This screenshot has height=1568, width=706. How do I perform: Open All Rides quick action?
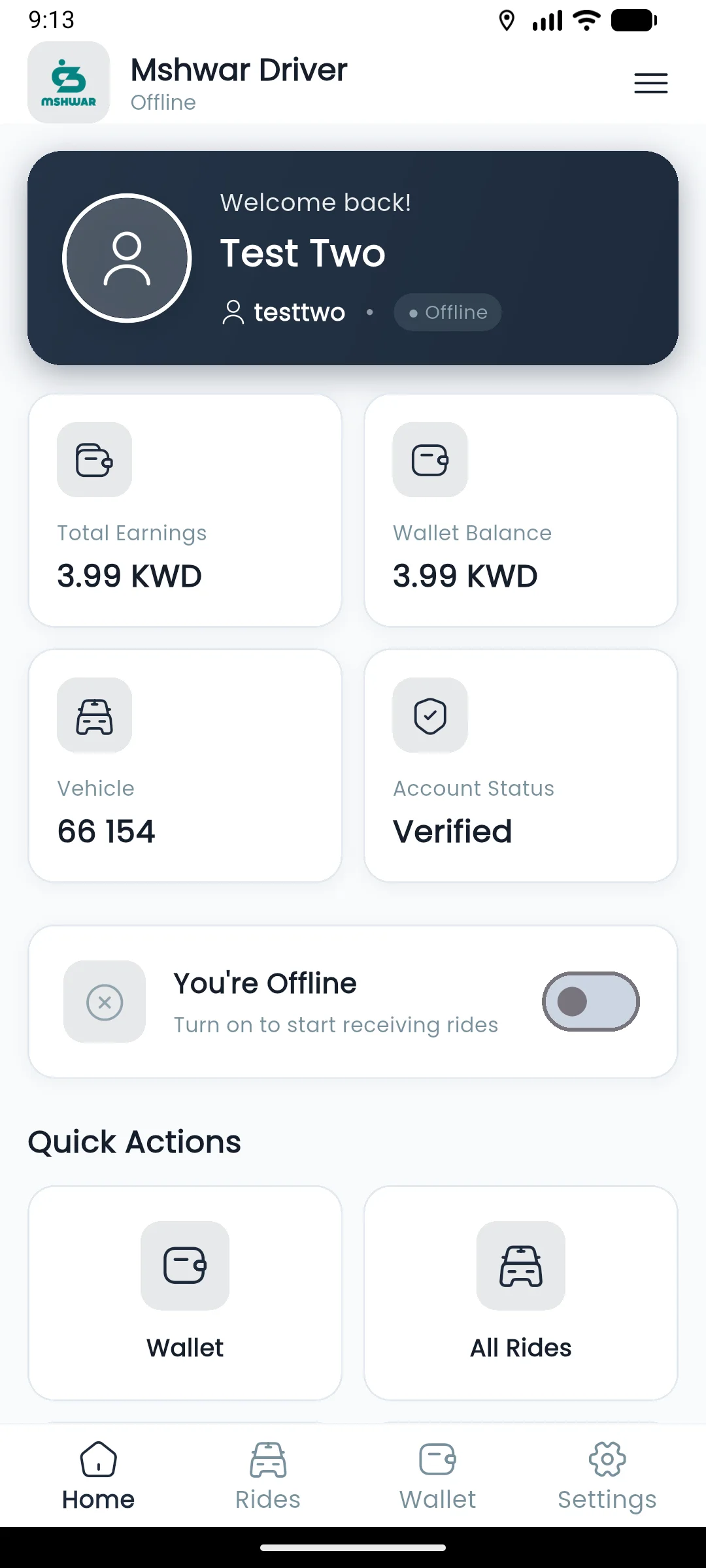(x=521, y=1292)
